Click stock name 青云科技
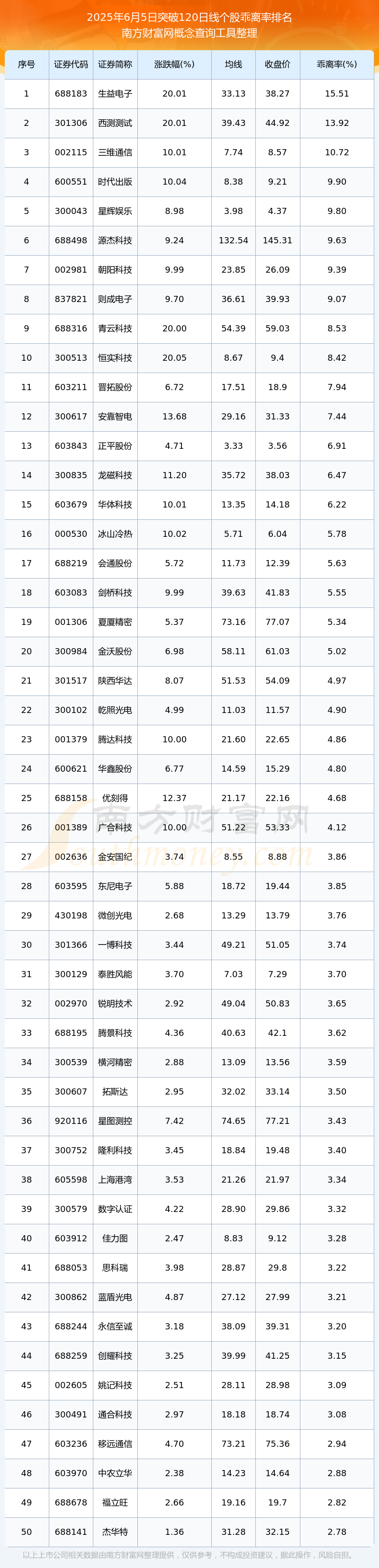 [x=115, y=329]
